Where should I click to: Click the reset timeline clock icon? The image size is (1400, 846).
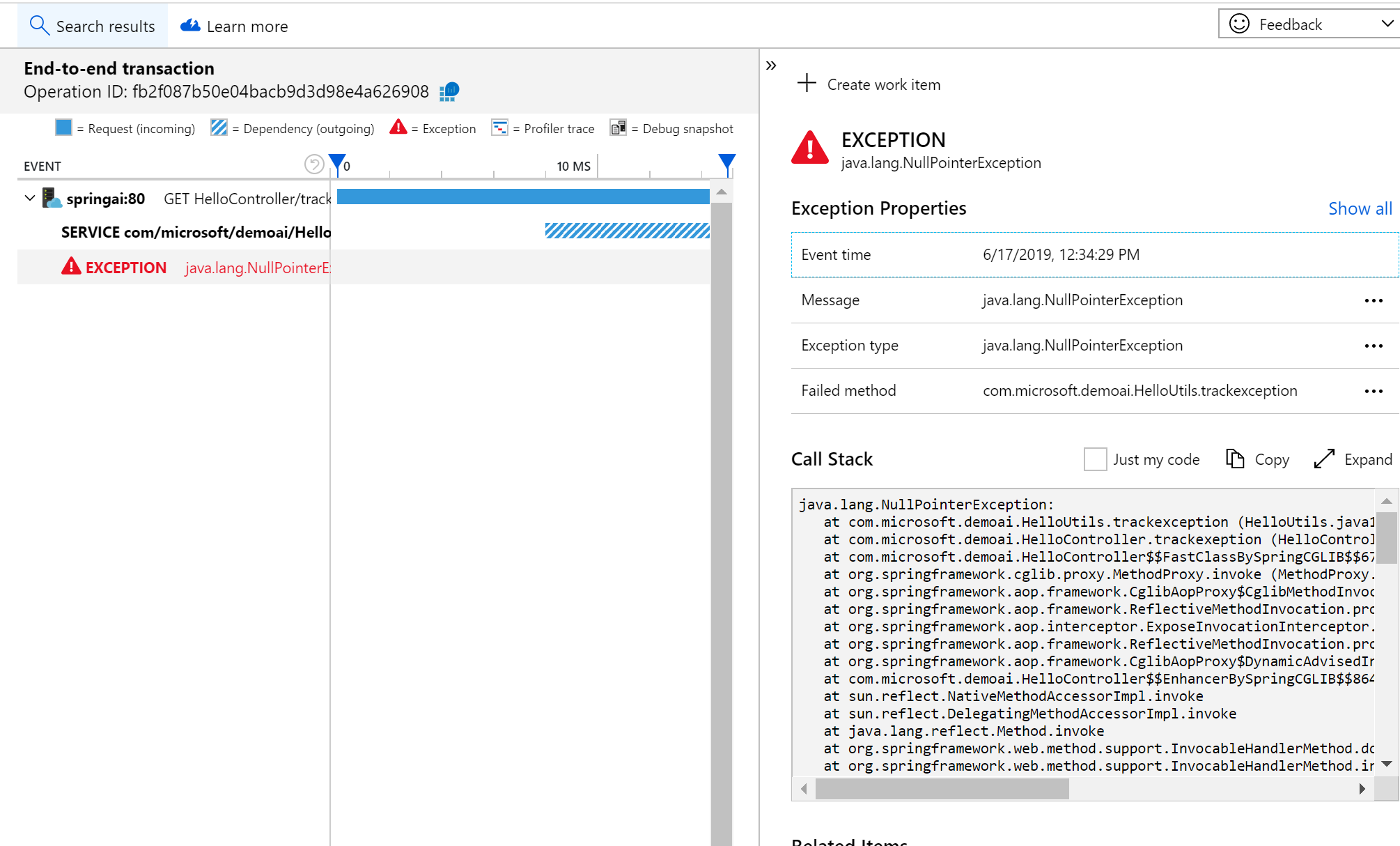tap(314, 164)
